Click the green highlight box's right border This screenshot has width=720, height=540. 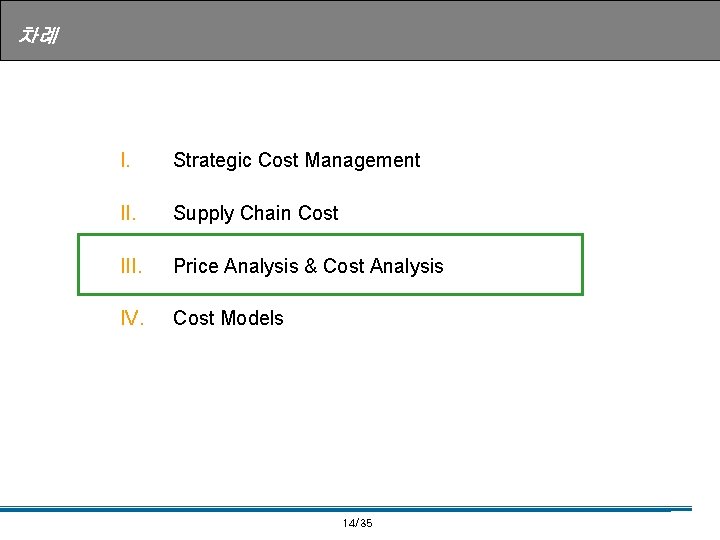point(581,265)
